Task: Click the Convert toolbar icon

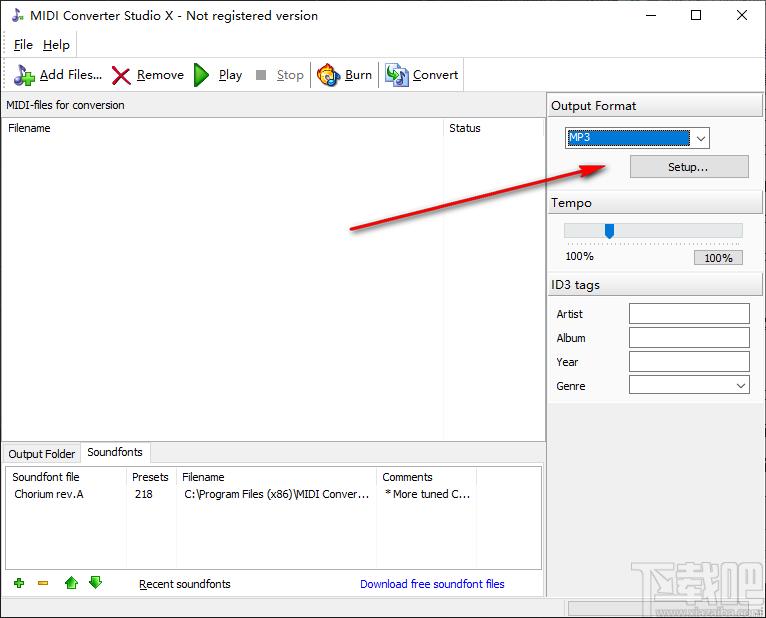Action: pos(396,75)
